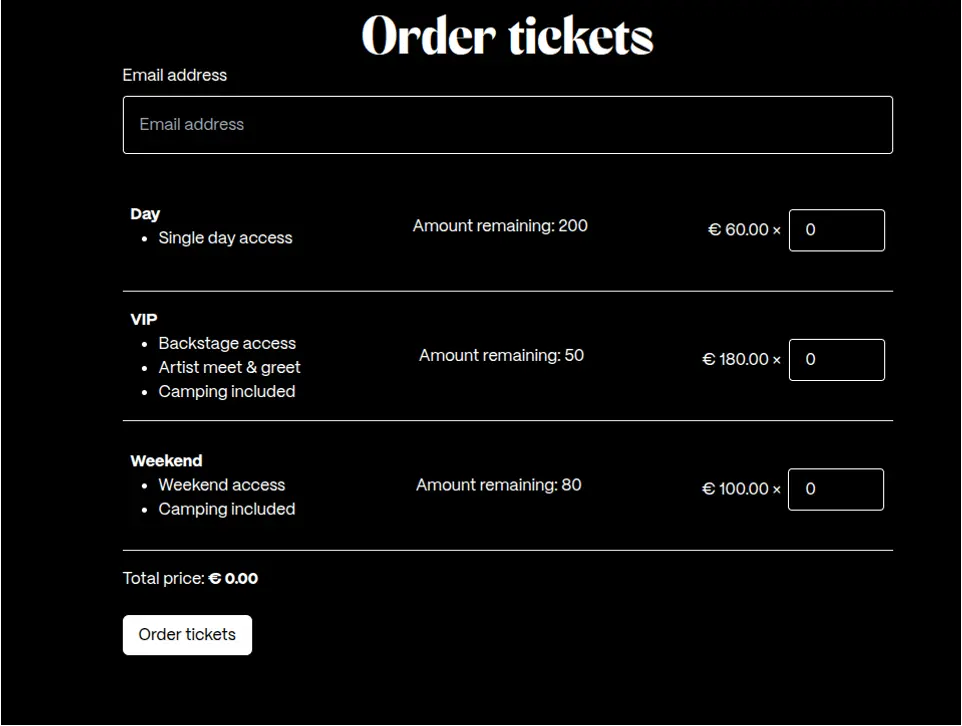Select the Day ticket label
Screen dimensions: 962x726
click(145, 213)
